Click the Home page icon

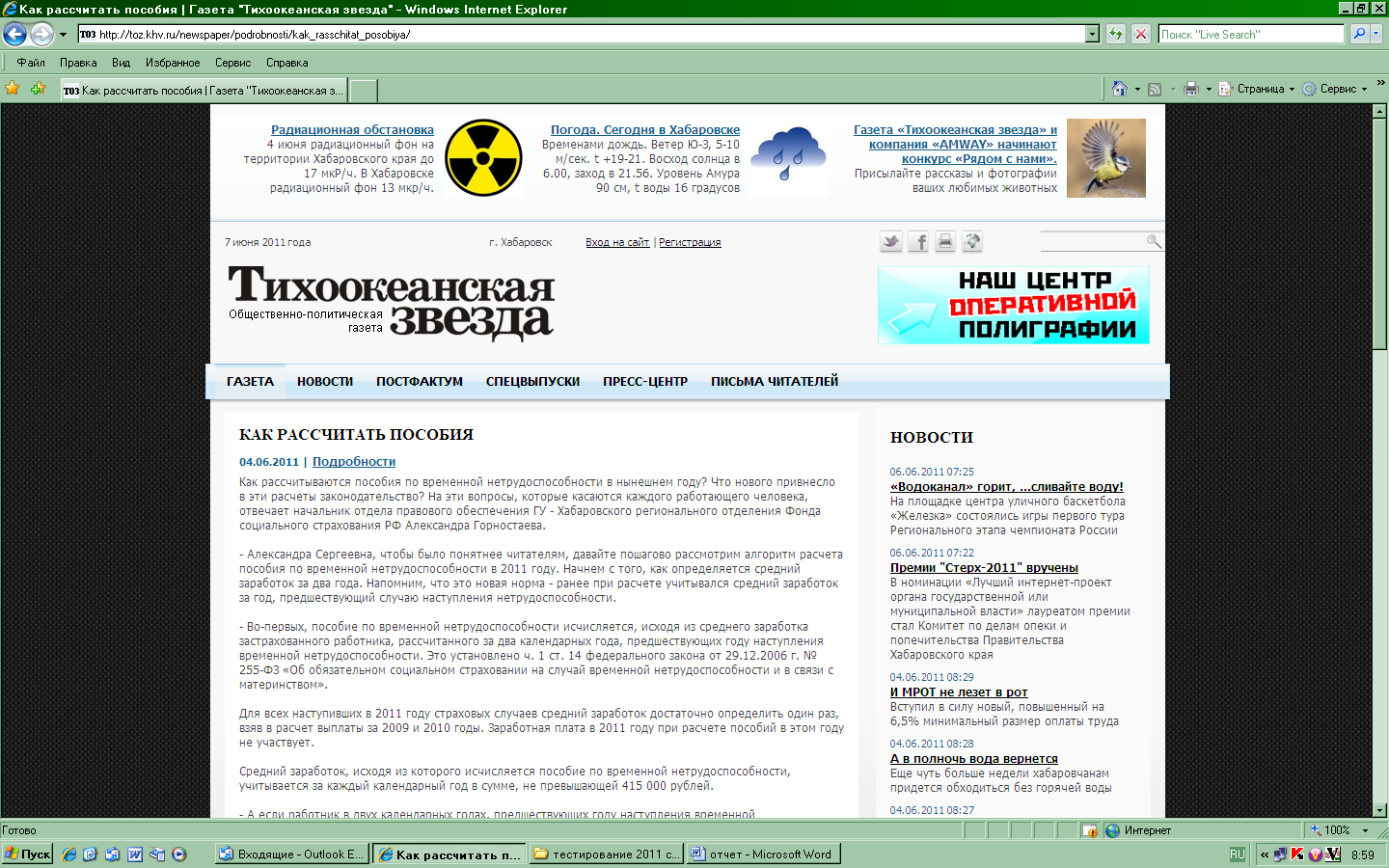1119,89
